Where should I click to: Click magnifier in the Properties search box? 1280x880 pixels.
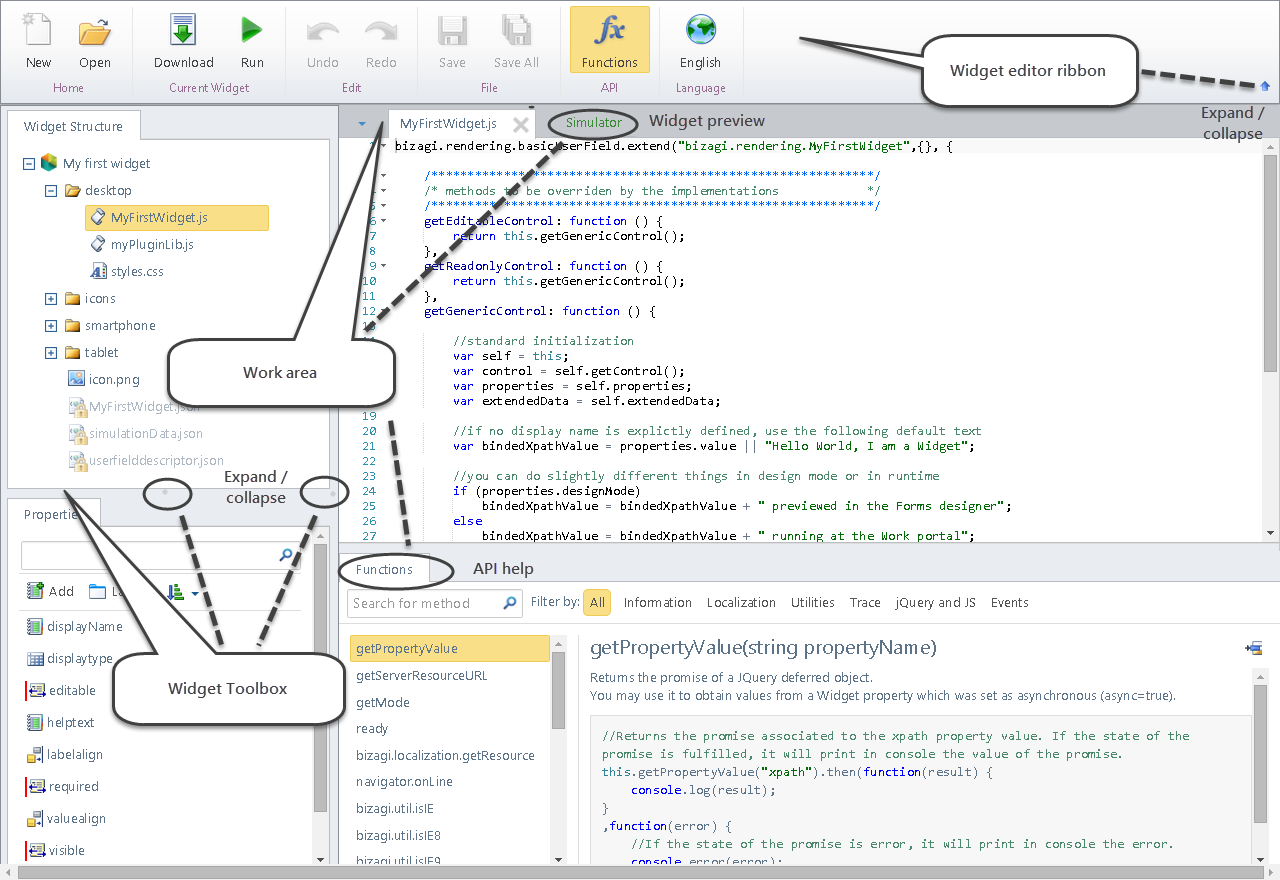pos(286,555)
